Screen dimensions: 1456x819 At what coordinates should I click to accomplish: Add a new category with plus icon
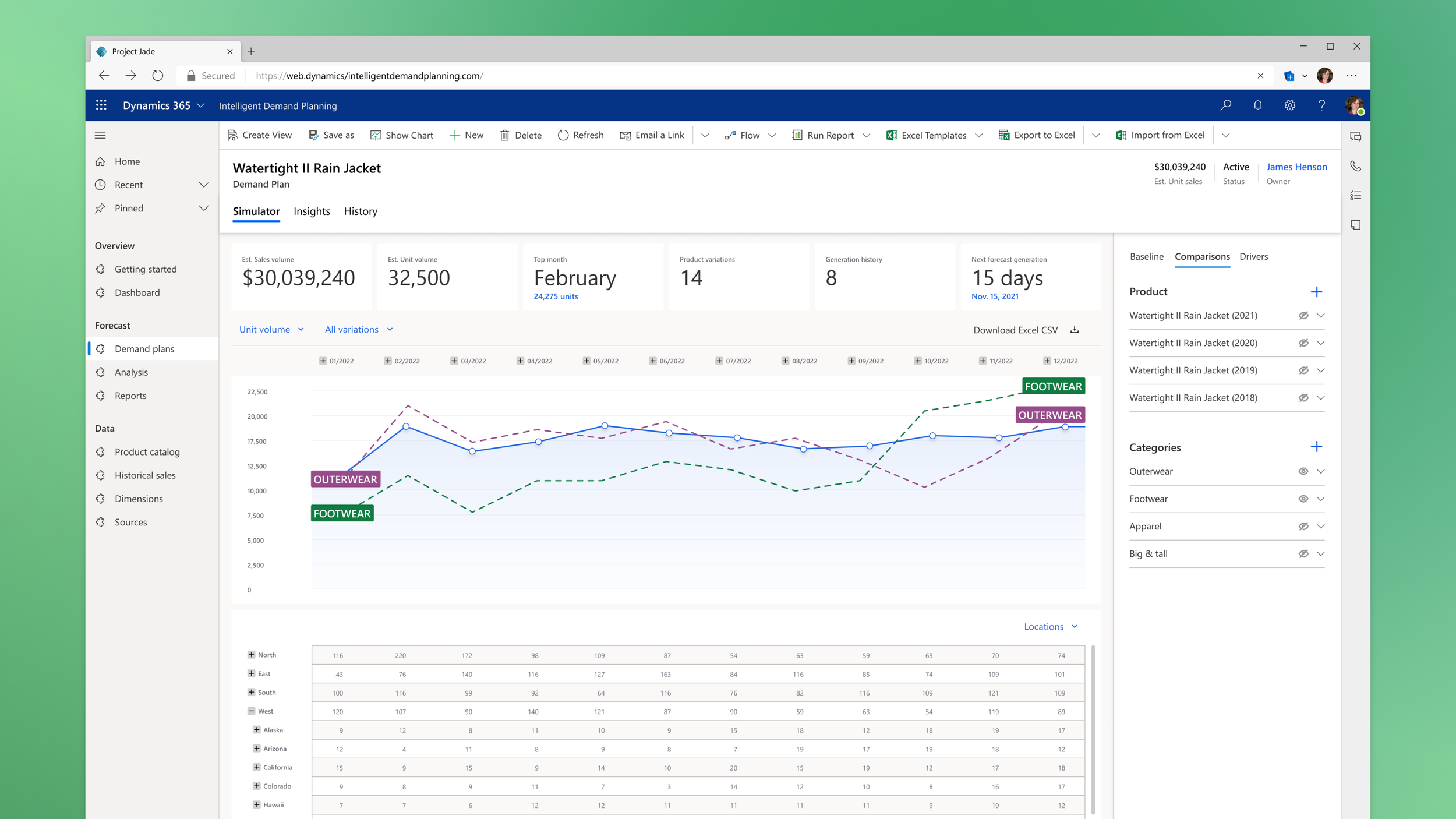coord(1316,447)
